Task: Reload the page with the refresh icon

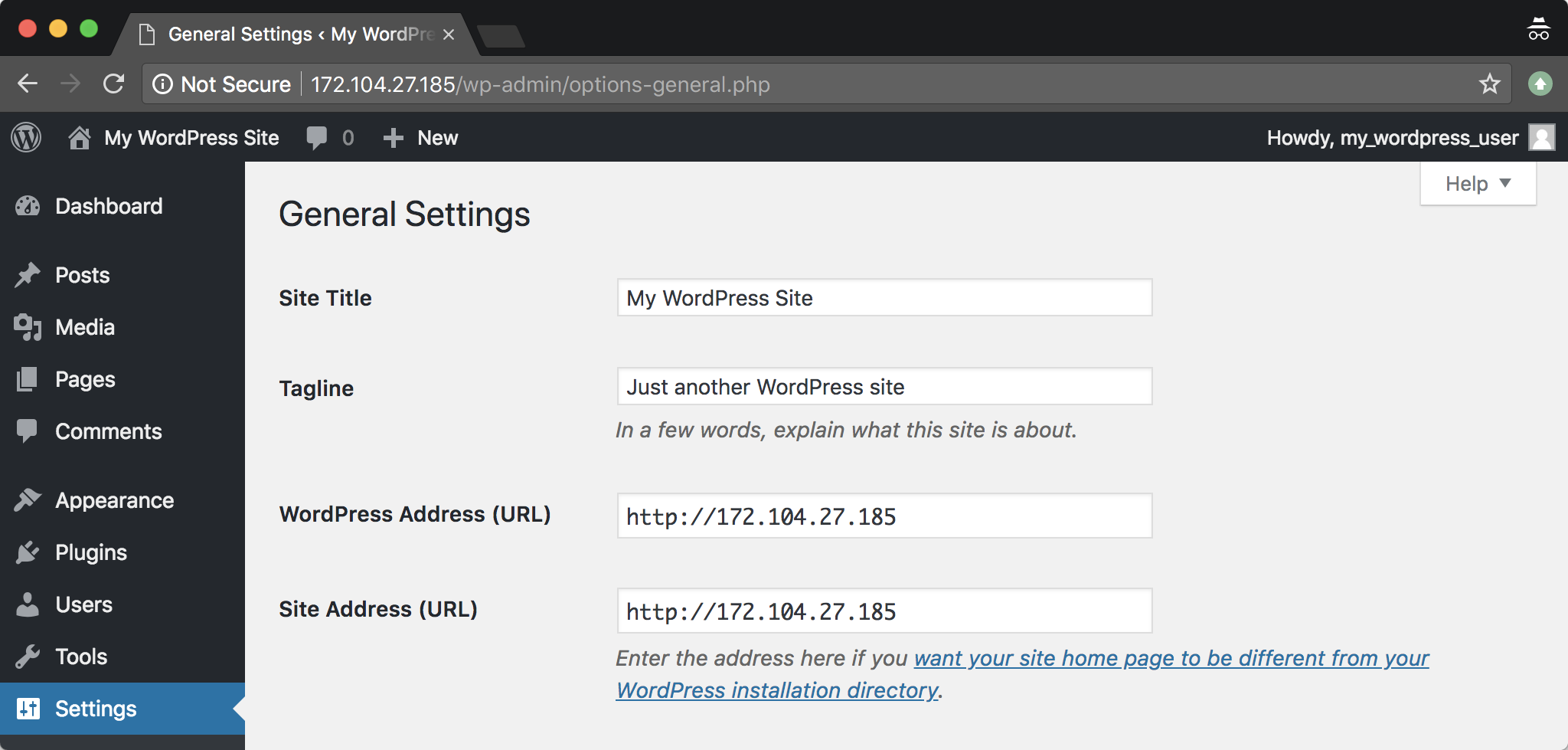Action: point(115,84)
